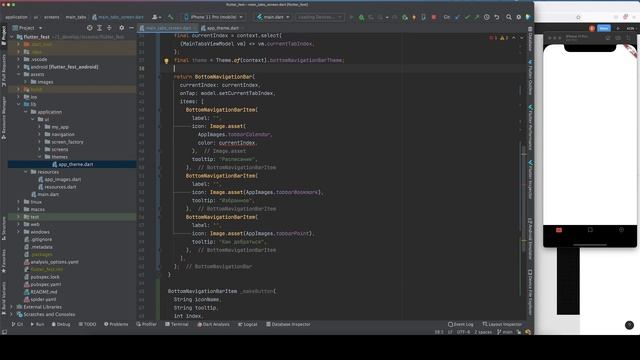Open the Run tool window button

click(x=37, y=324)
